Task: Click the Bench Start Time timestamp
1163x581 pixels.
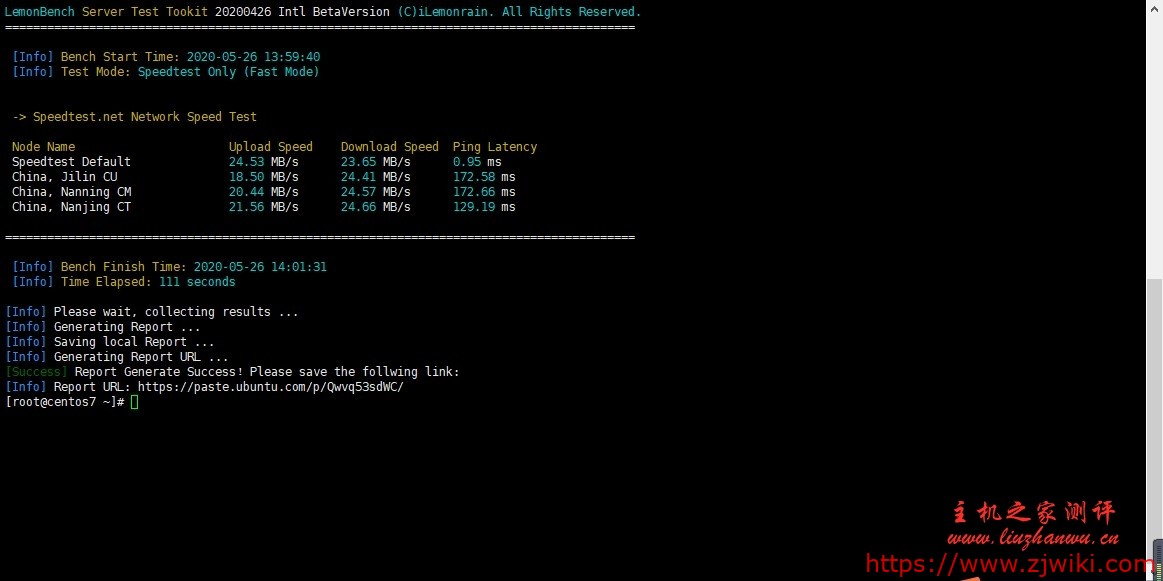Action: pos(253,57)
